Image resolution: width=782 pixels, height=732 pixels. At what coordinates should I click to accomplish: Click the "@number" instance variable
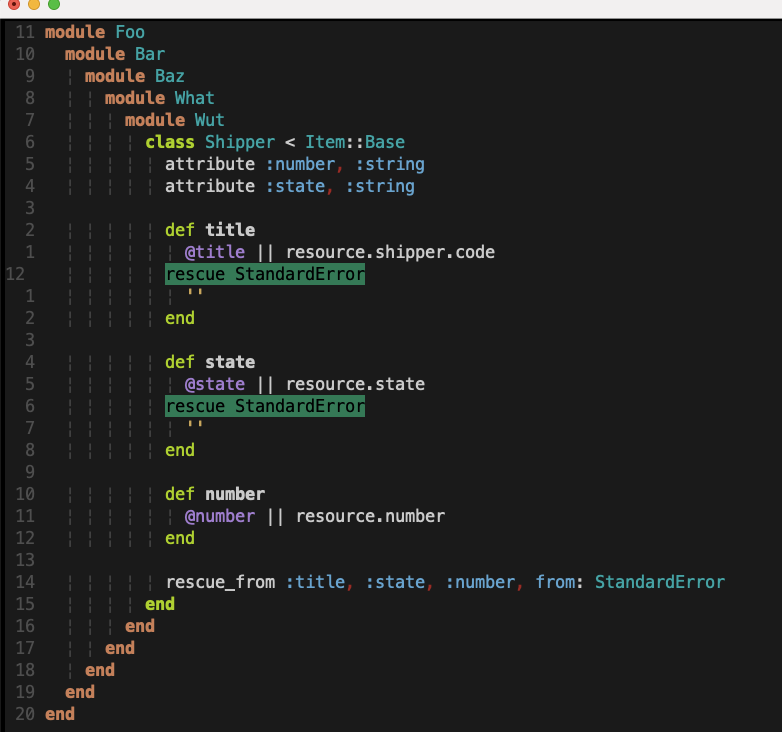pos(220,516)
